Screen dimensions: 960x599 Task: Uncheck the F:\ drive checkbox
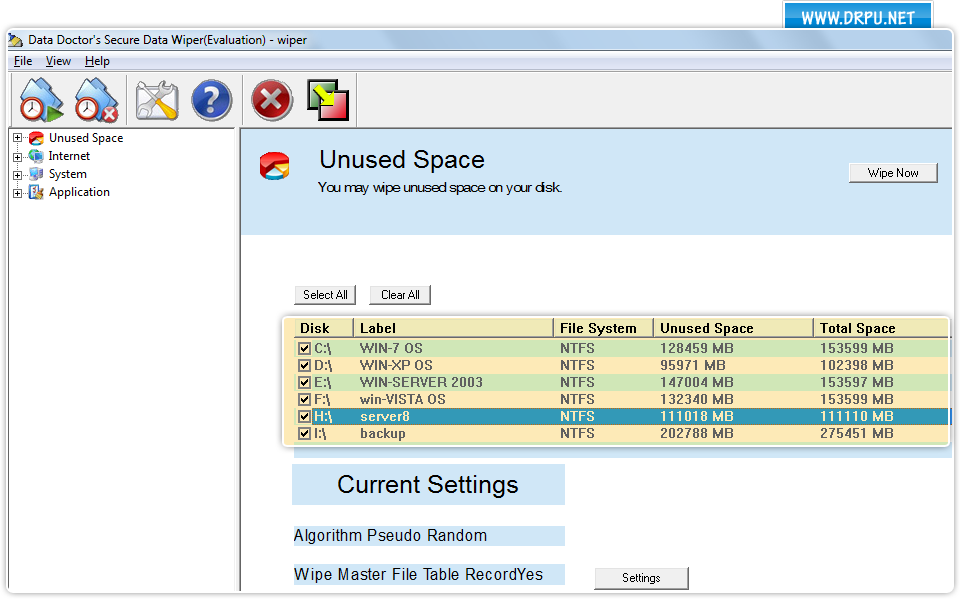pos(304,399)
